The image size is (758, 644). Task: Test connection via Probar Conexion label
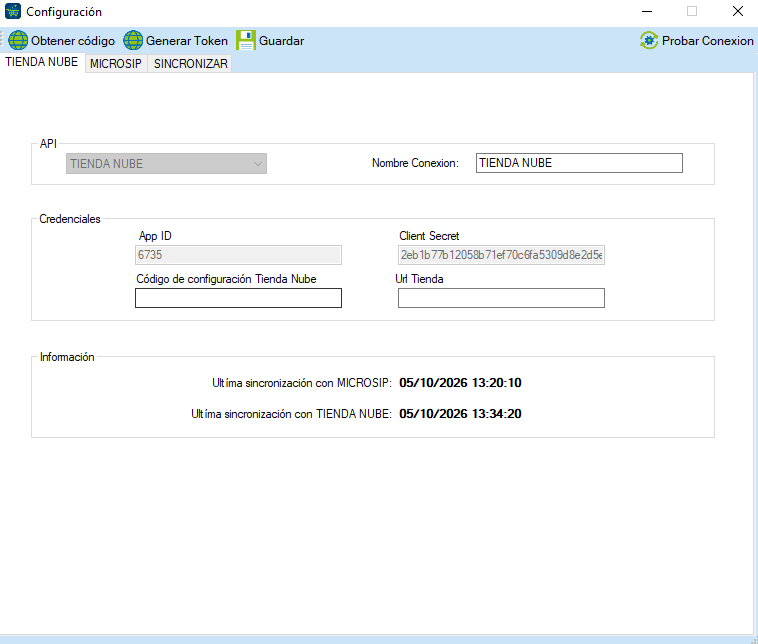coord(708,41)
